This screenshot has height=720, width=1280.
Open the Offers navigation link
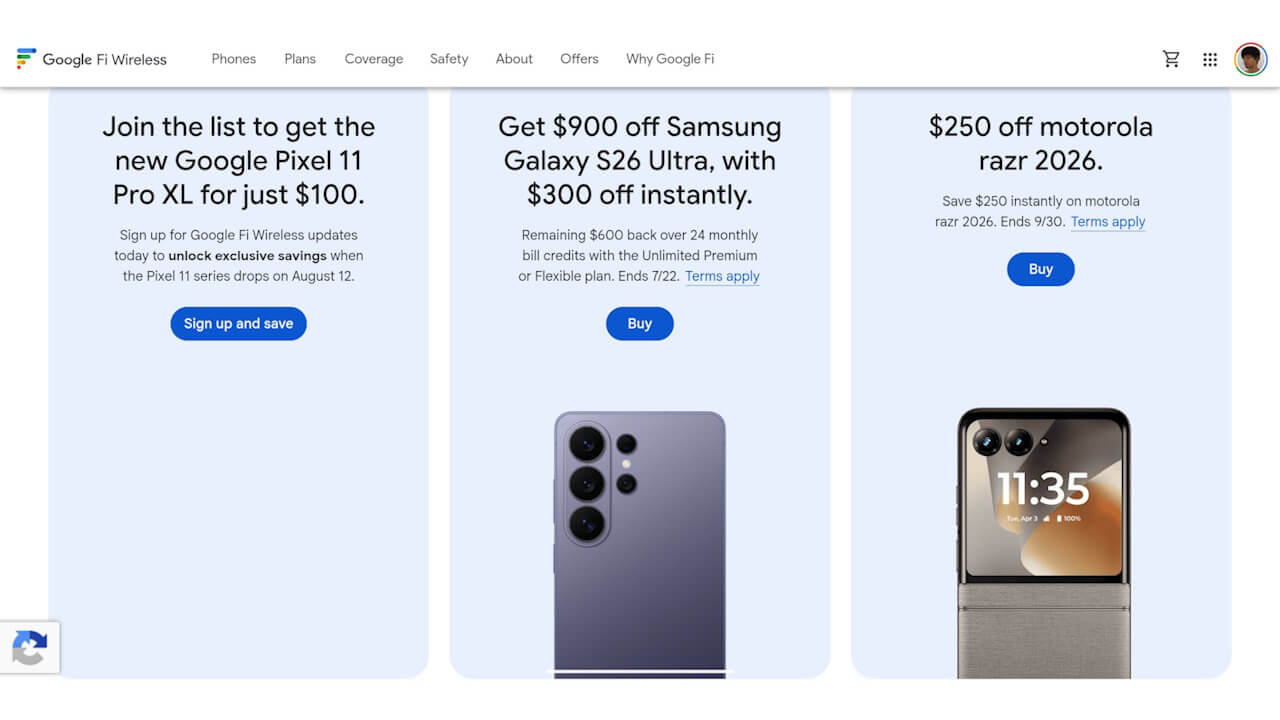(x=579, y=59)
